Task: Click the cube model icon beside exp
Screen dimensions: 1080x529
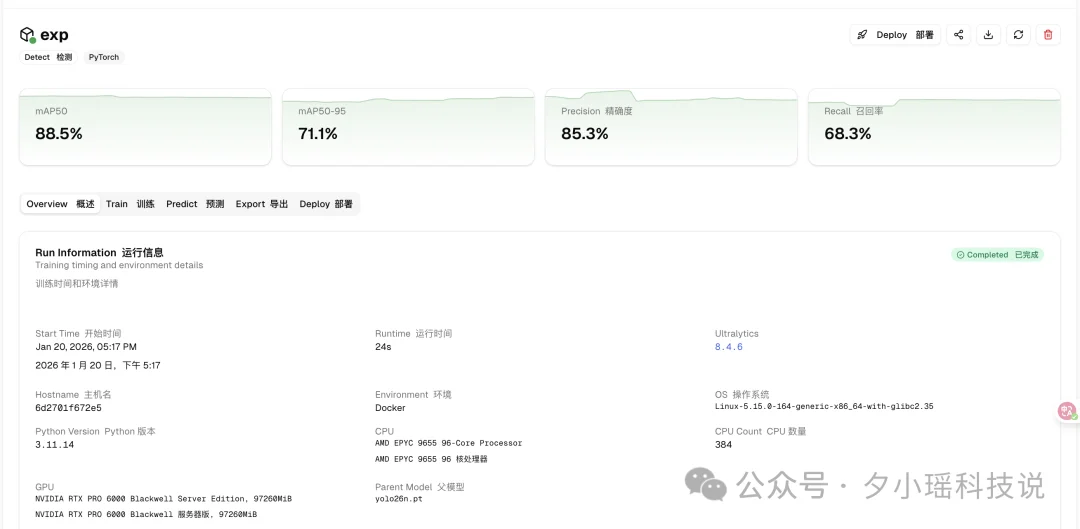Action: pos(27,35)
